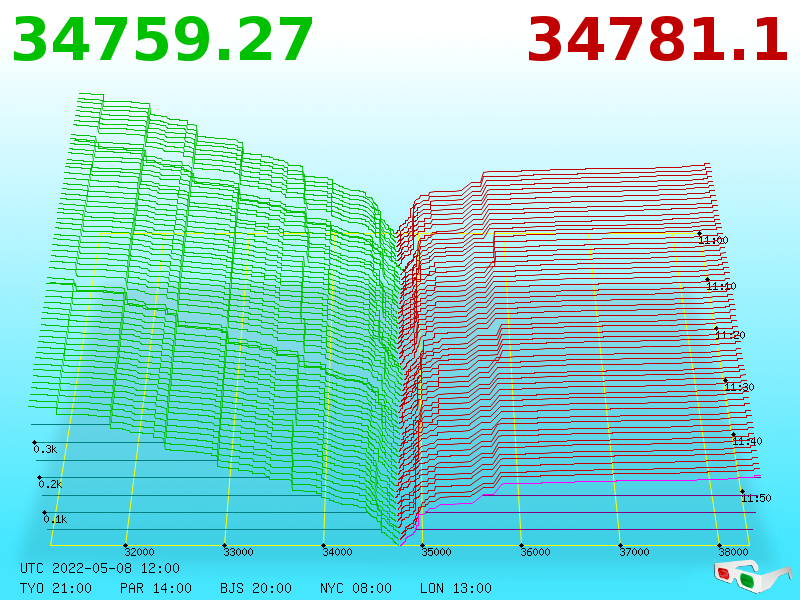Screen dimensions: 800x600
Task: Click the PAR 14:00 time
Action: point(156,588)
